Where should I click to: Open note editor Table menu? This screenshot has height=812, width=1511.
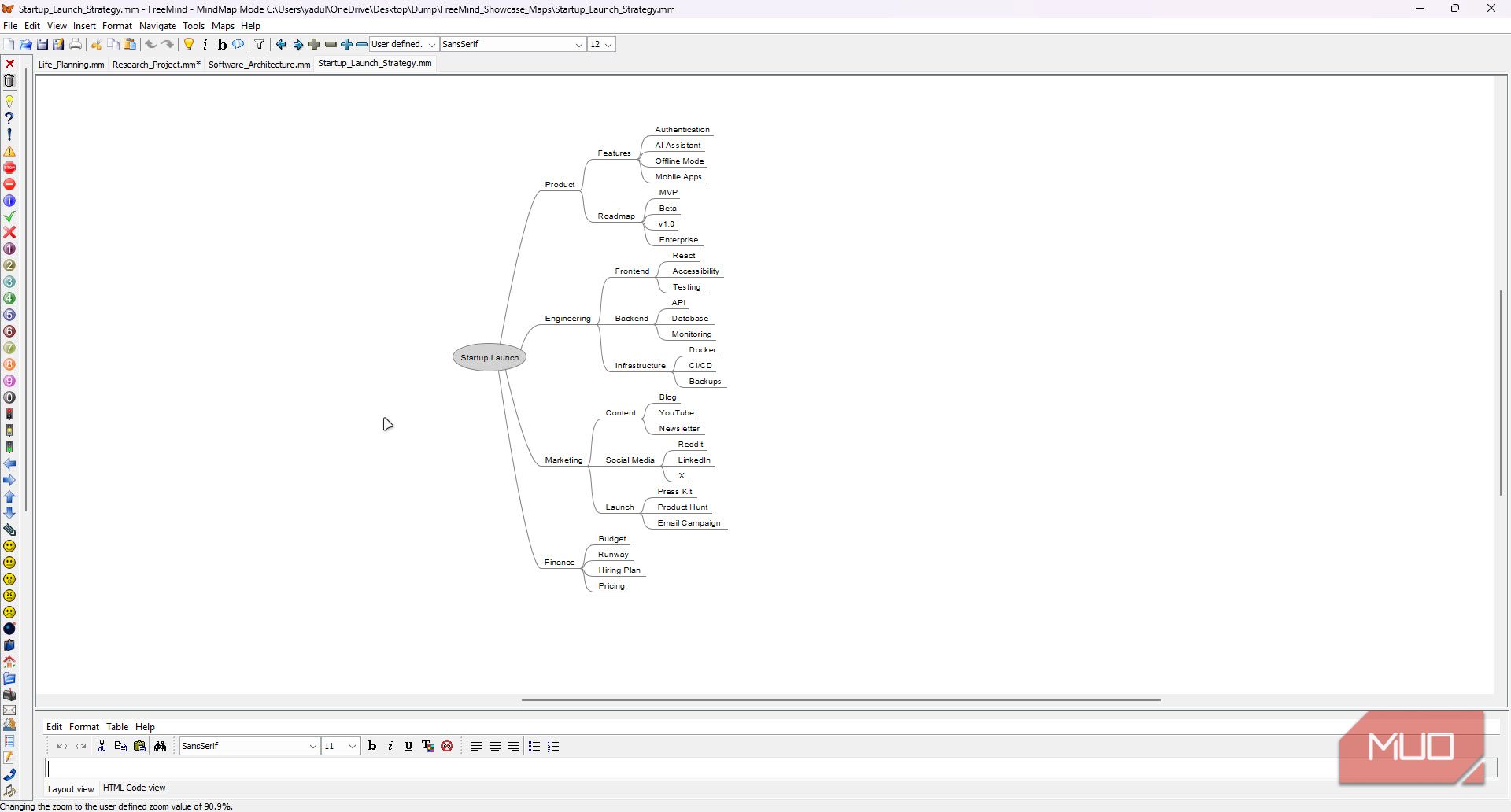point(117,727)
